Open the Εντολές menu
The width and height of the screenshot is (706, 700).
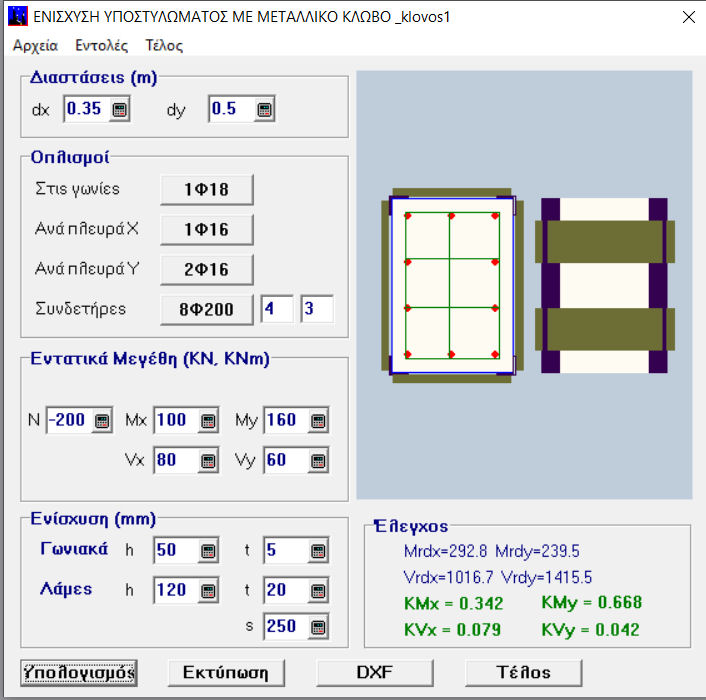click(101, 45)
